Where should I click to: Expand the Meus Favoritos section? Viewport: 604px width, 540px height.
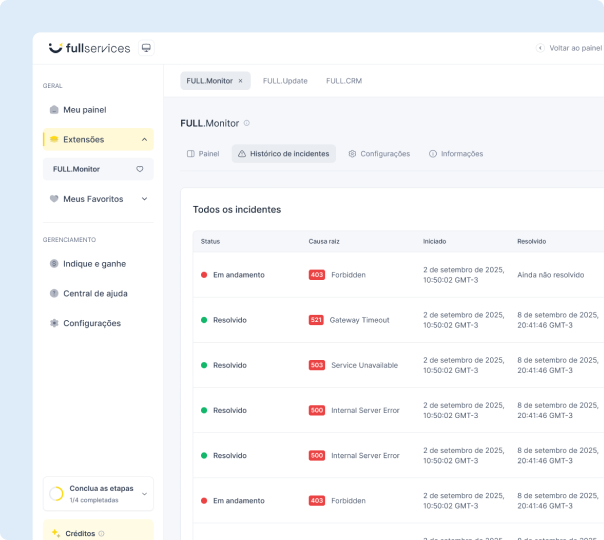pyautogui.click(x=144, y=199)
